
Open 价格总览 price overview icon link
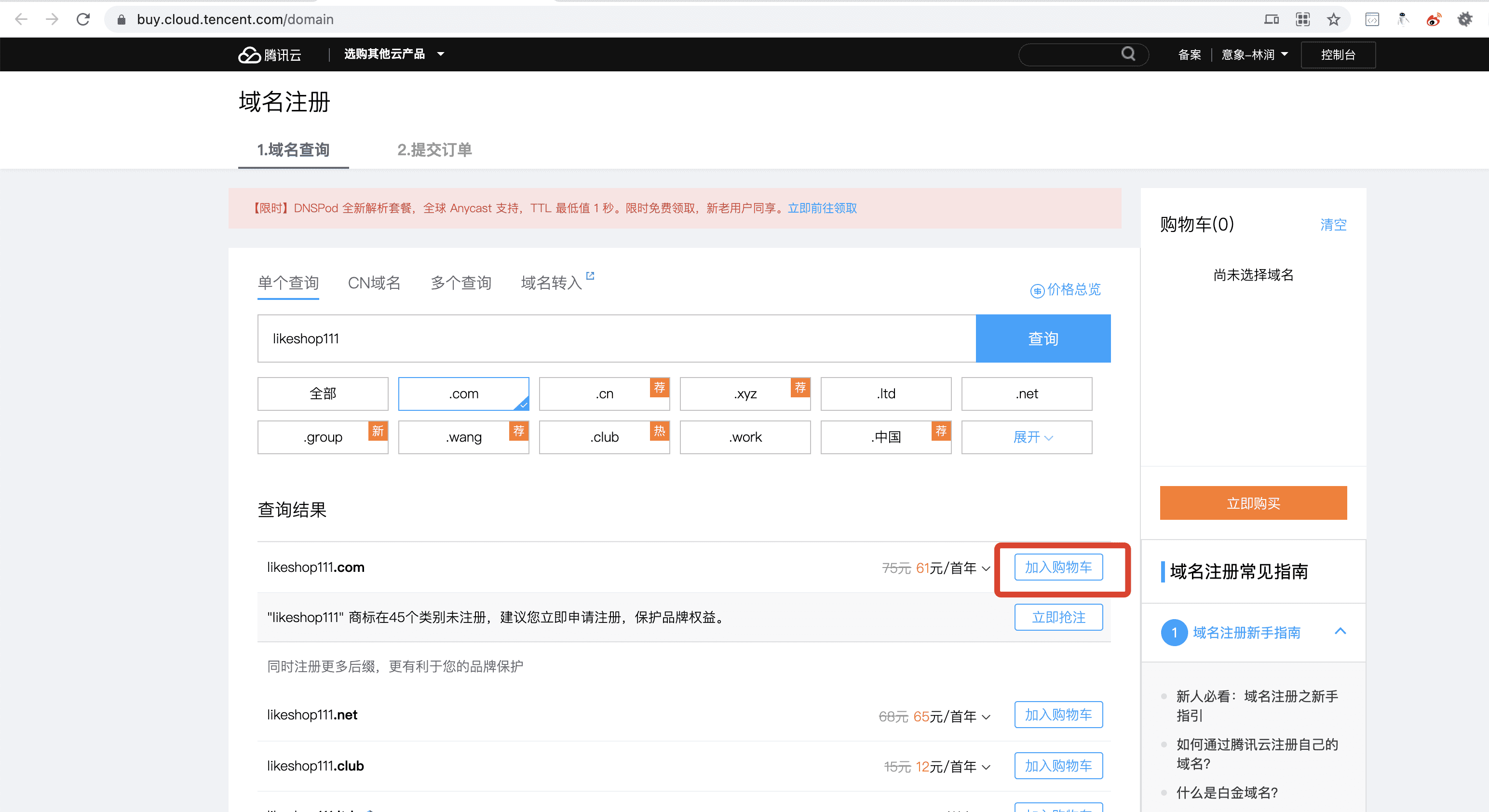coord(1038,290)
